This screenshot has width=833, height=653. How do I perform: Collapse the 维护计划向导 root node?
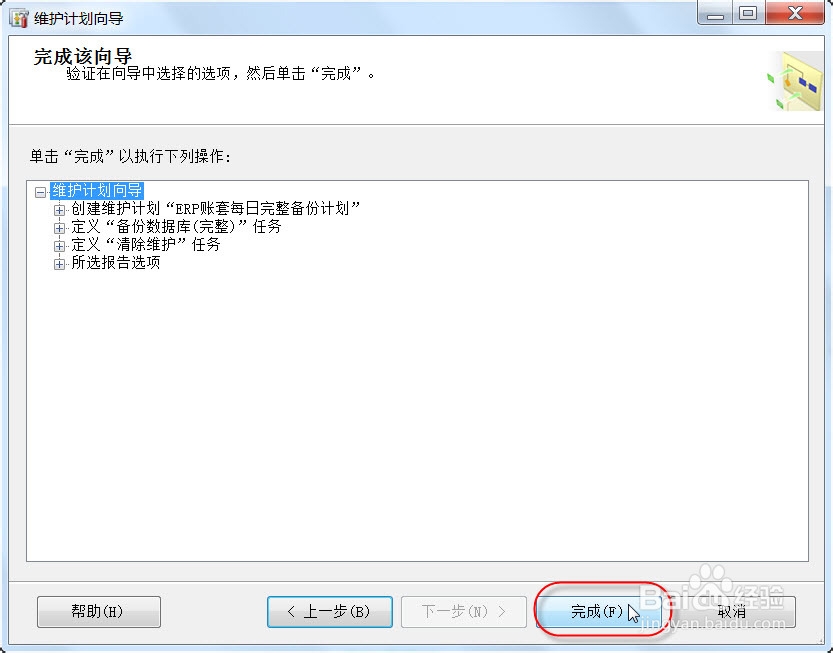coord(40,191)
